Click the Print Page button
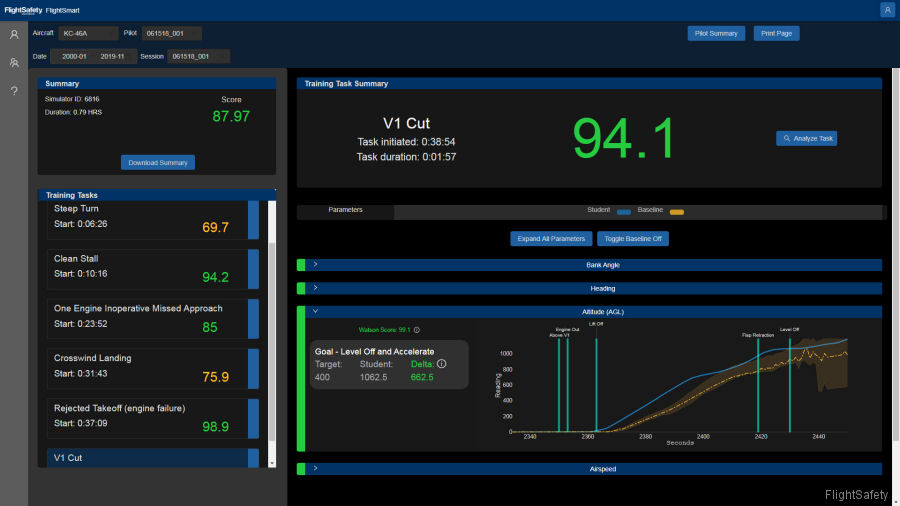Viewport: 900px width, 506px height. click(776, 33)
